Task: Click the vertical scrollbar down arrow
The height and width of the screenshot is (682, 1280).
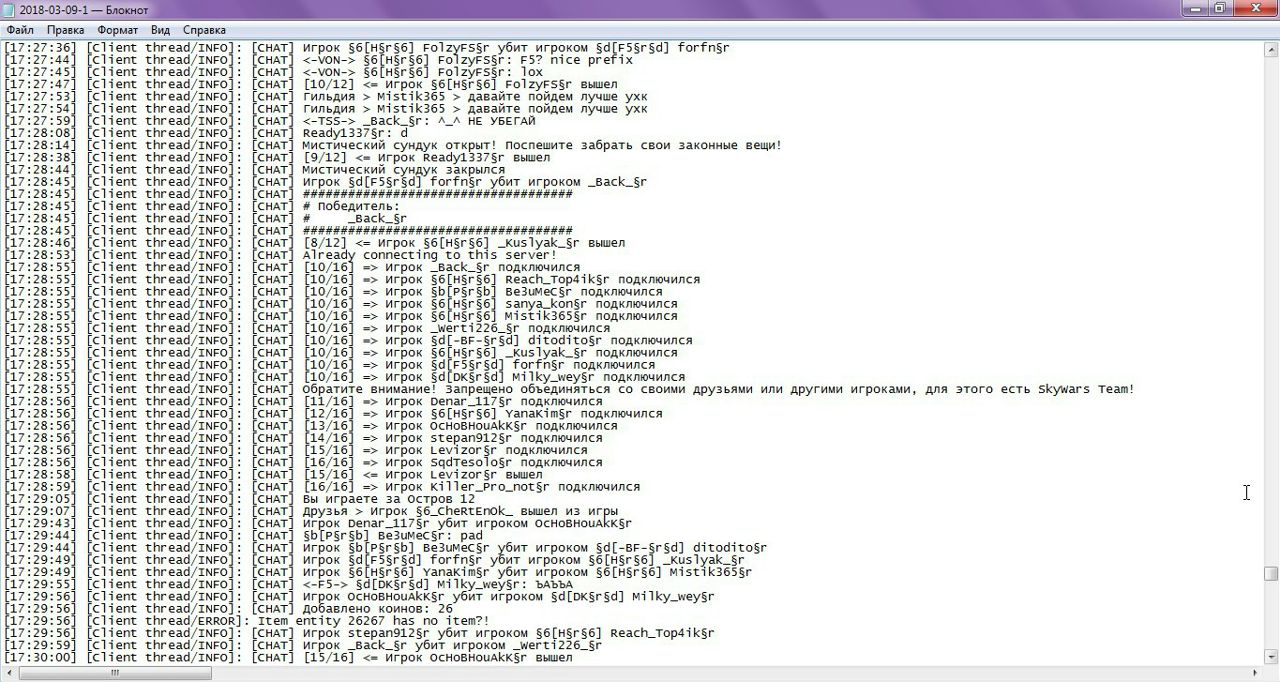Action: (x=1270, y=656)
